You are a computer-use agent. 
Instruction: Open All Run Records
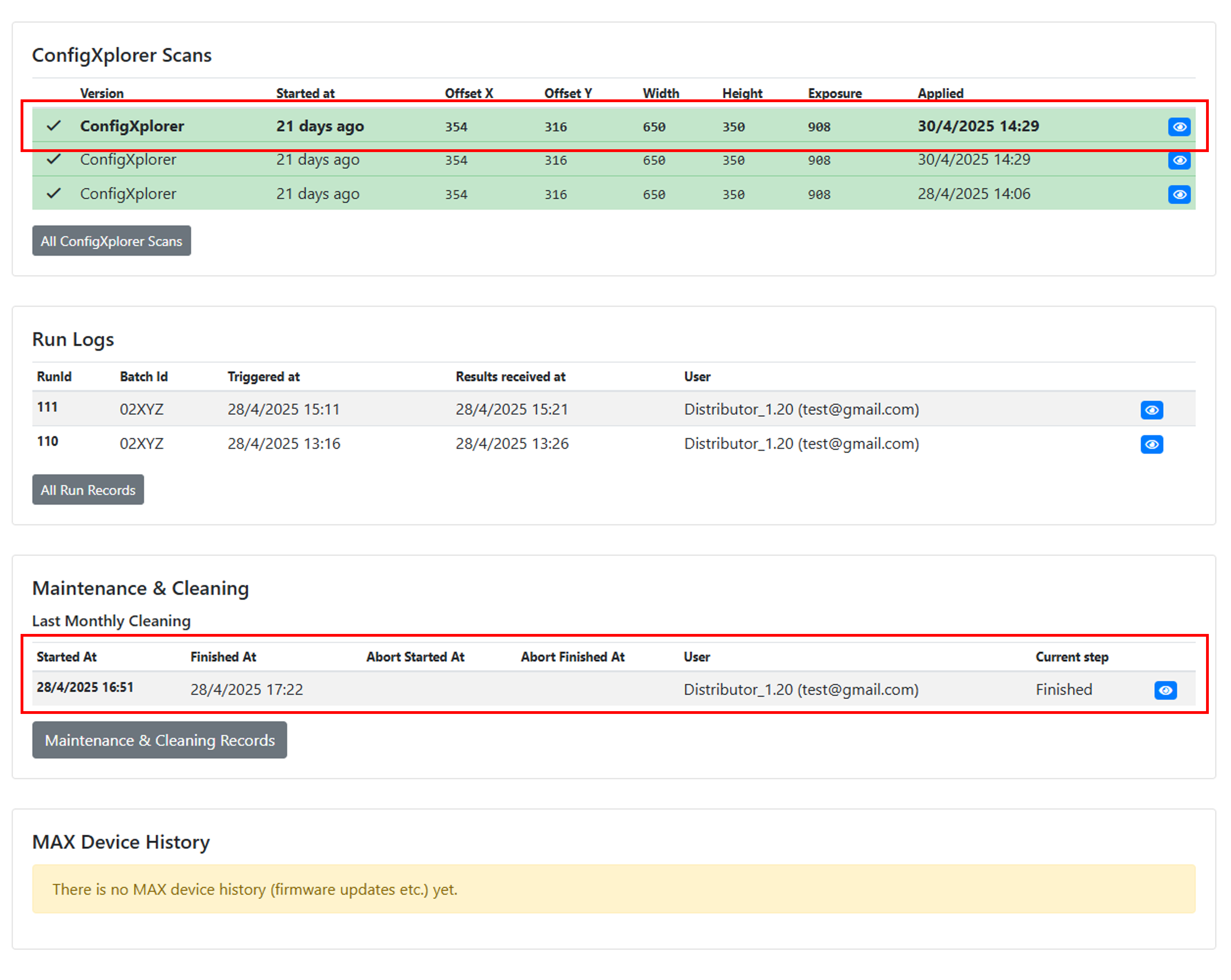88,490
